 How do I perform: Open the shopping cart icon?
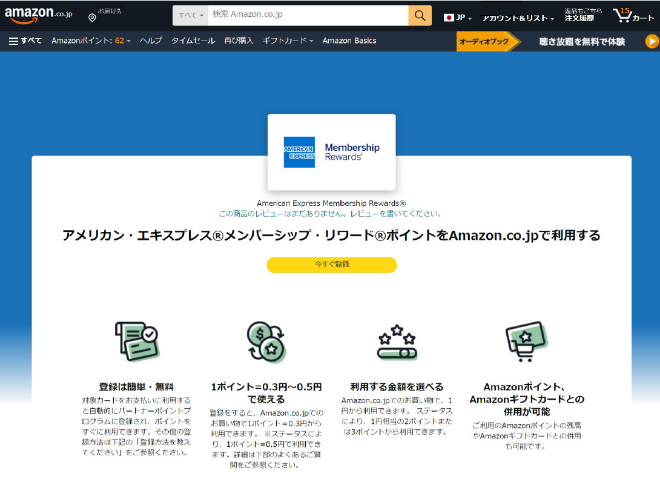pyautogui.click(x=623, y=15)
